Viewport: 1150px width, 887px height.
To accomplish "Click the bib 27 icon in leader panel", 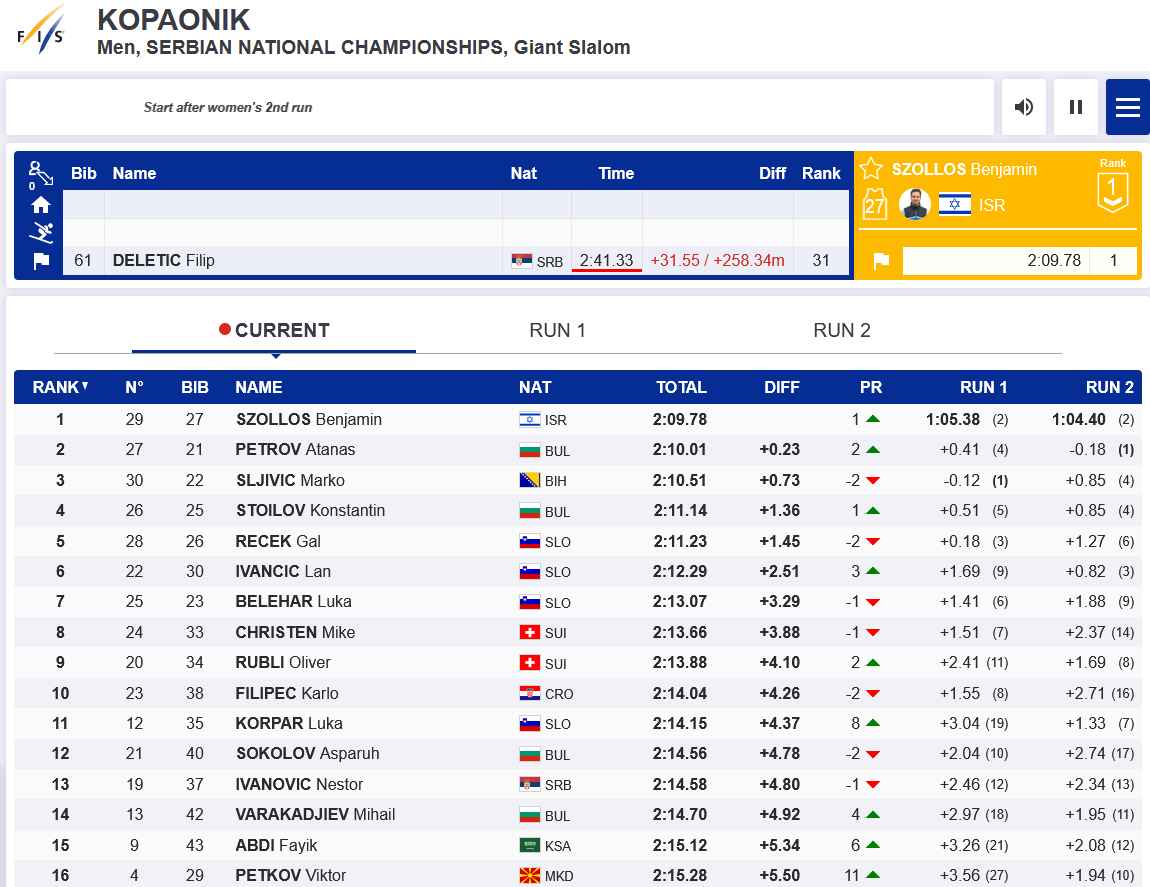I will point(874,205).
